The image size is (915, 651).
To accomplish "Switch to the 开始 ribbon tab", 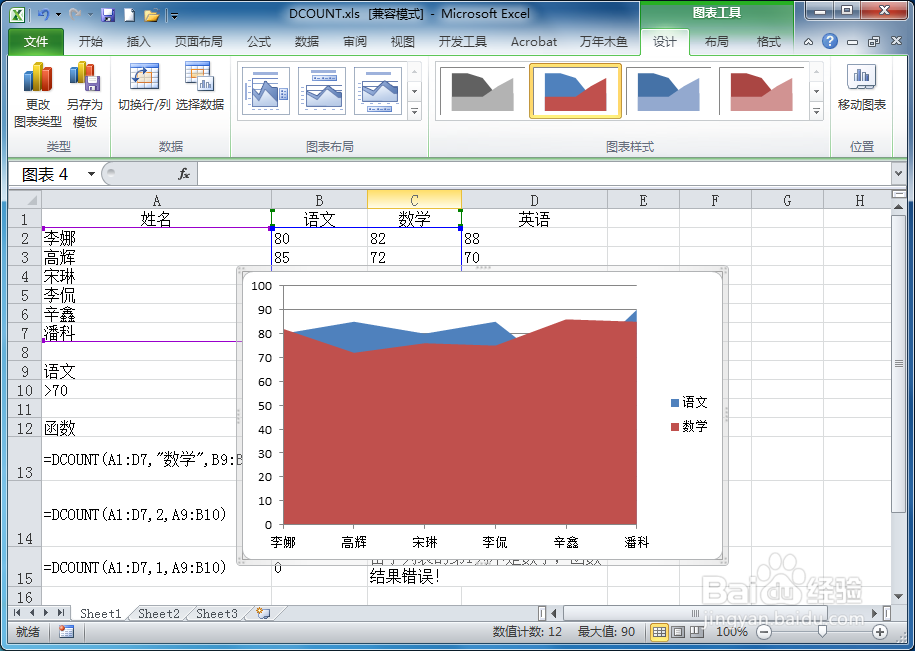I will pos(90,41).
